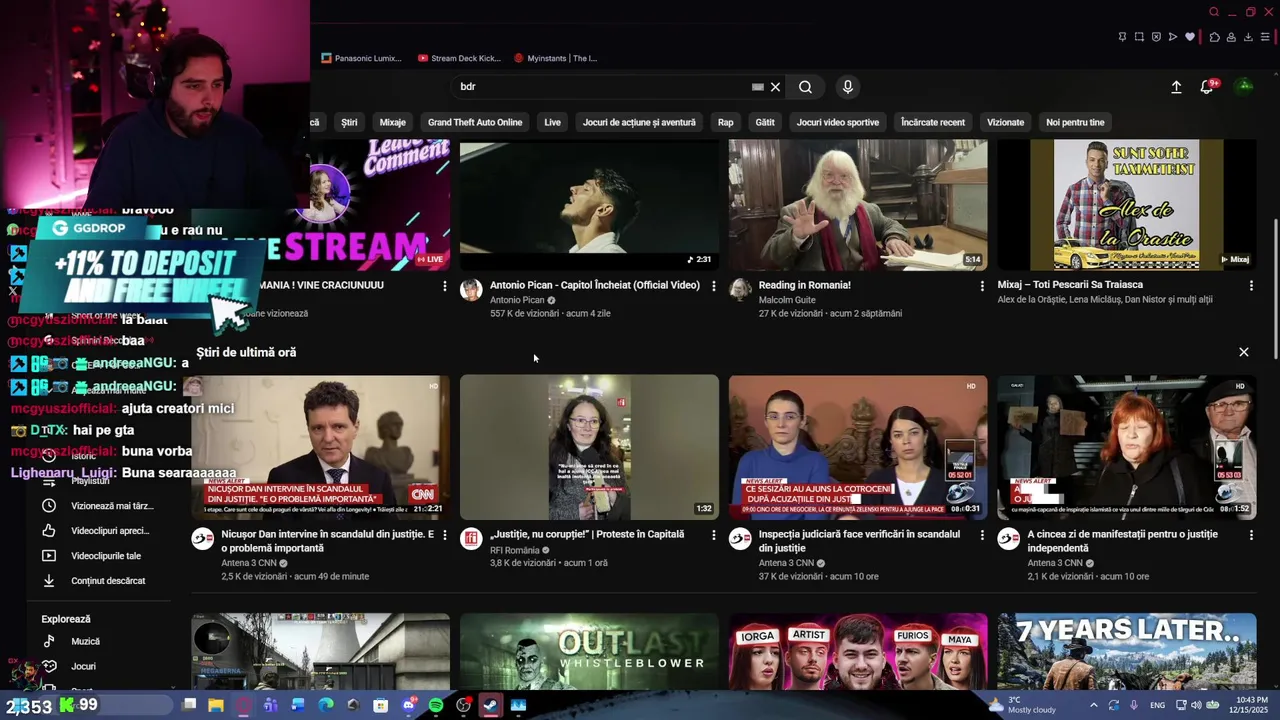Click the magnifier search button
1280x720 pixels.
coord(805,87)
